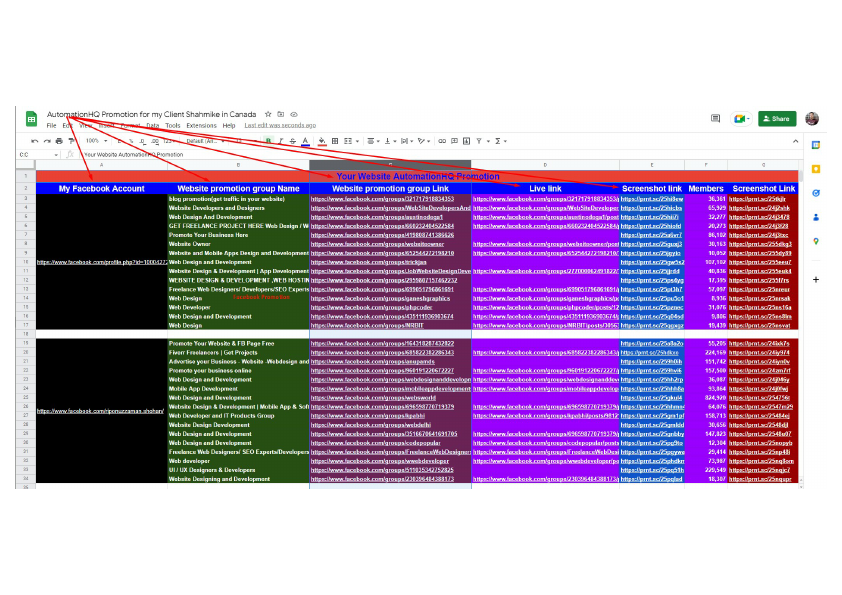Click the Insert link icon
Screen dimensions: 842x595
(442, 141)
